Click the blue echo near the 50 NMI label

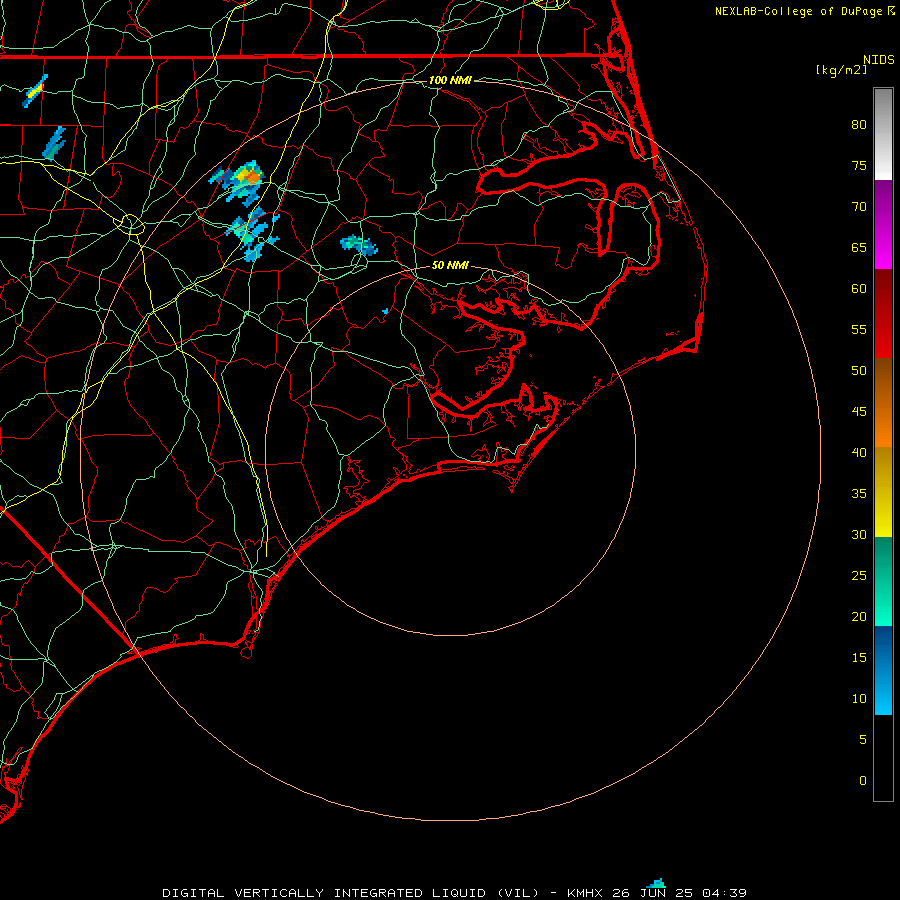point(359,245)
